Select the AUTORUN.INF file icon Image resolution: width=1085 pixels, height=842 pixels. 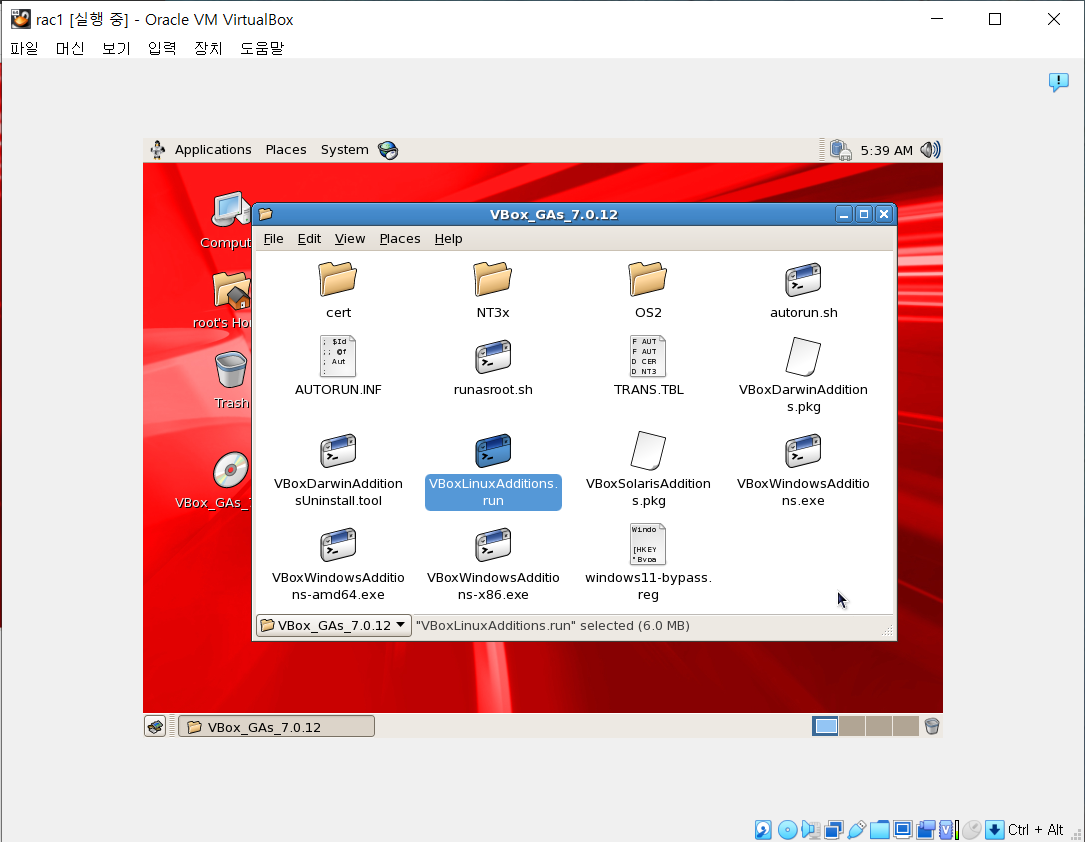tap(338, 356)
